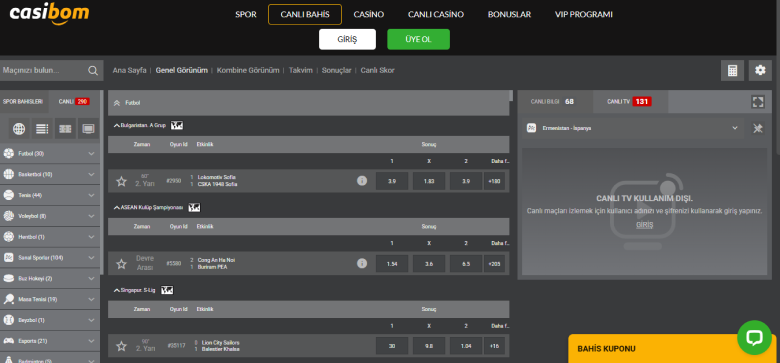Open the SPOR menu
Image resolution: width=780 pixels, height=363 pixels.
click(246, 14)
